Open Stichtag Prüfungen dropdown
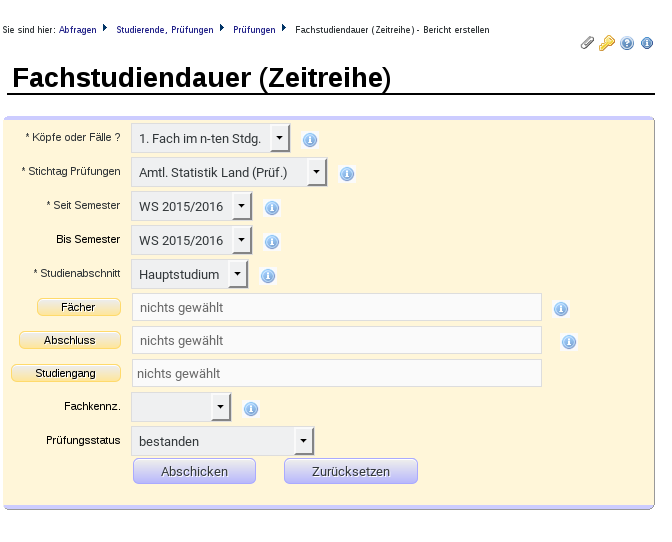Image resolution: width=672 pixels, height=542 pixels. (x=229, y=172)
